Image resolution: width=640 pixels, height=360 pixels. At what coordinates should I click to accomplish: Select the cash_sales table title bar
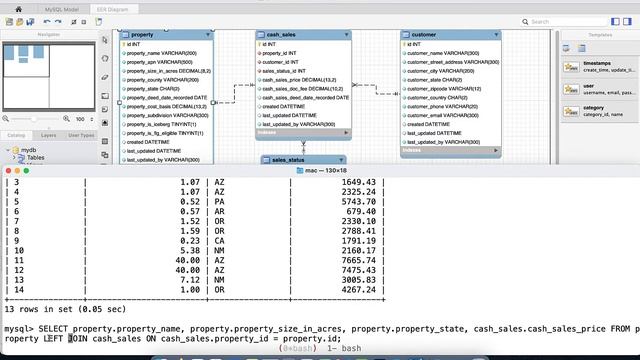(303, 35)
